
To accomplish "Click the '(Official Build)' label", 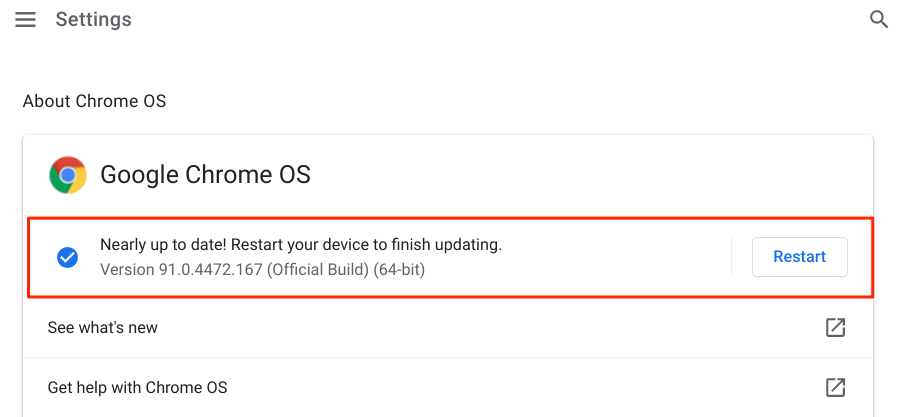I will [318, 270].
